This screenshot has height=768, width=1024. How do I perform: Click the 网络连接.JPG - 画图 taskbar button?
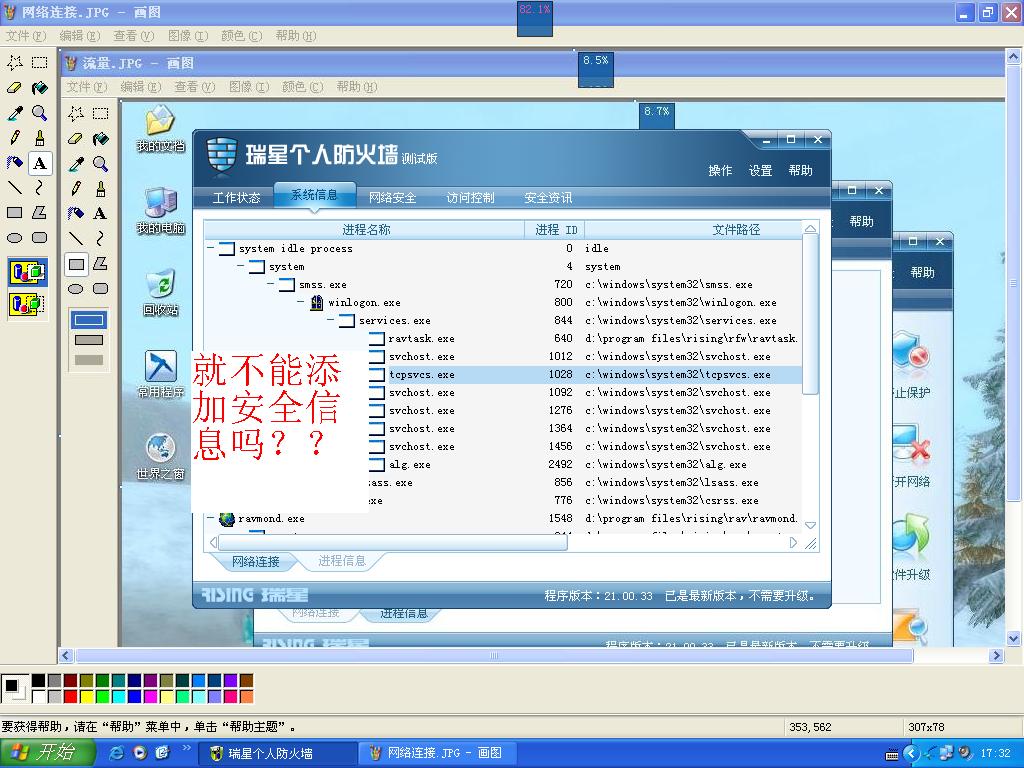(437, 754)
